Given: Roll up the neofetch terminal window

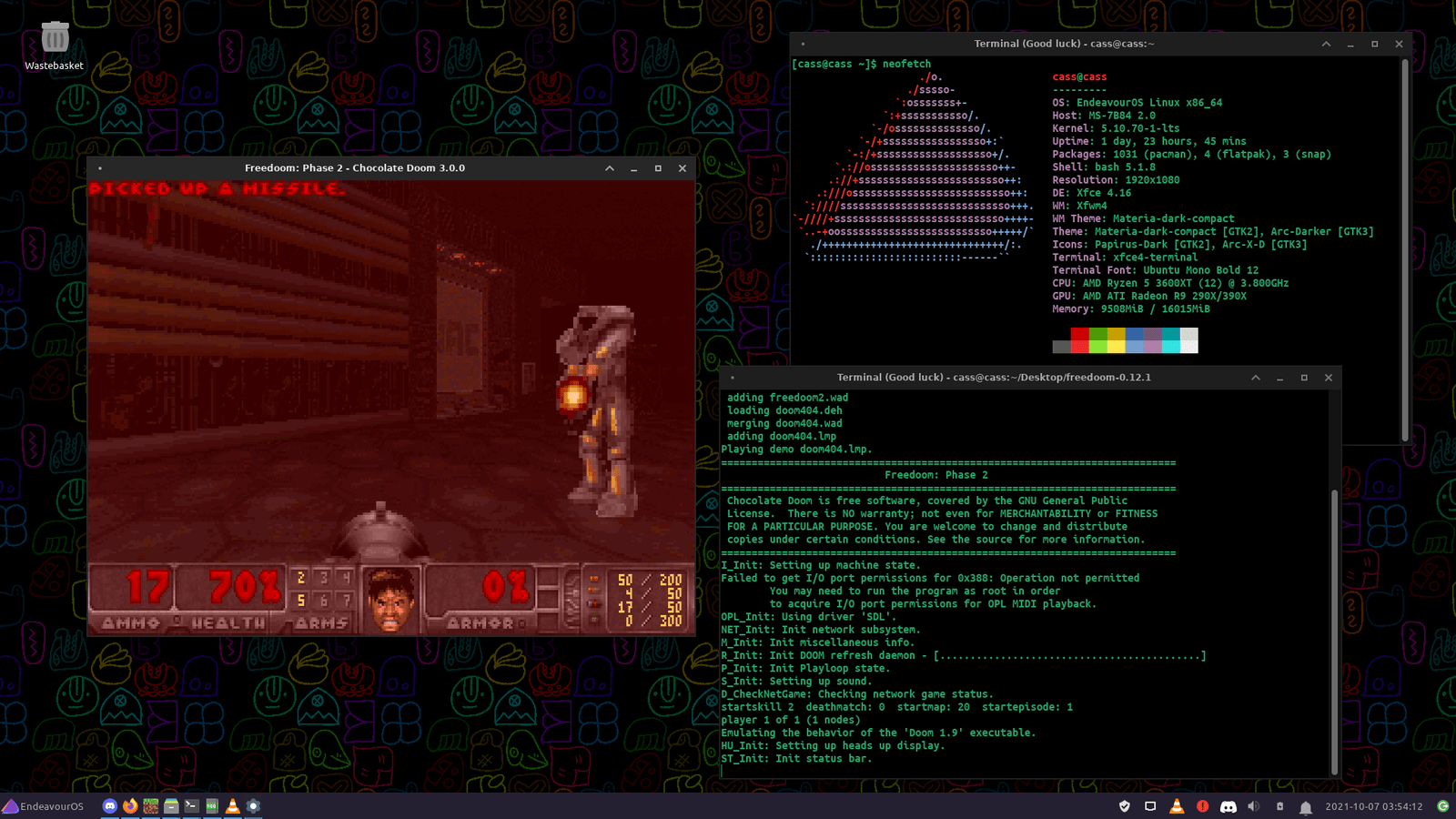Looking at the screenshot, I should pyautogui.click(x=1326, y=44).
